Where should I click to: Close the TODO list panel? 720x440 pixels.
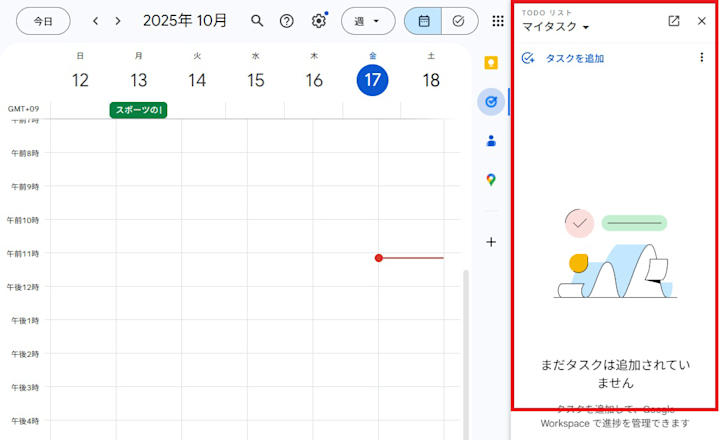pyautogui.click(x=702, y=21)
